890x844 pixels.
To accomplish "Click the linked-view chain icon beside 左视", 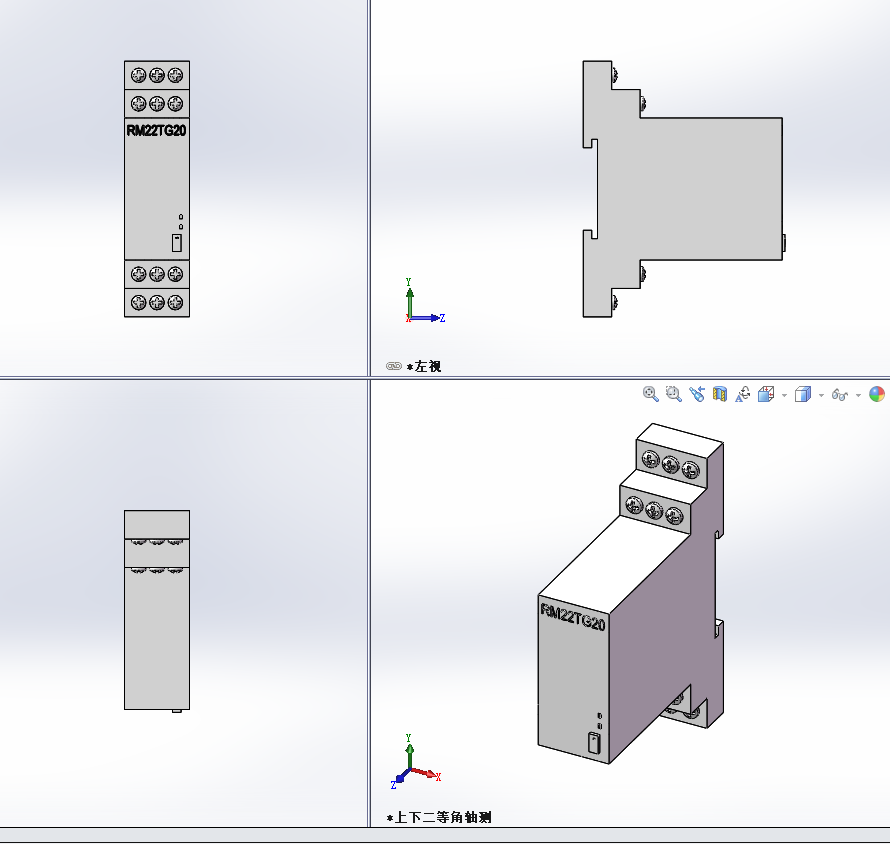I will click(x=393, y=366).
